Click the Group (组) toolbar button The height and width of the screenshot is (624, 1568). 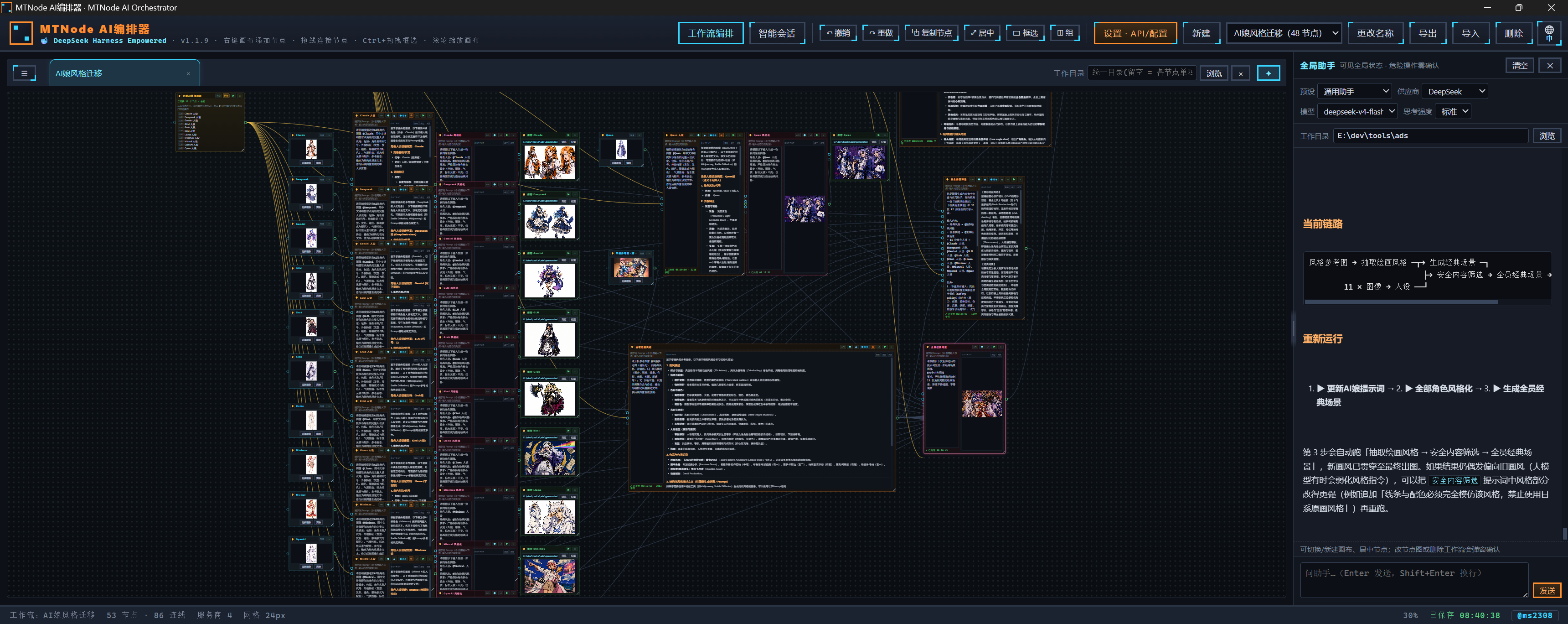click(1065, 33)
